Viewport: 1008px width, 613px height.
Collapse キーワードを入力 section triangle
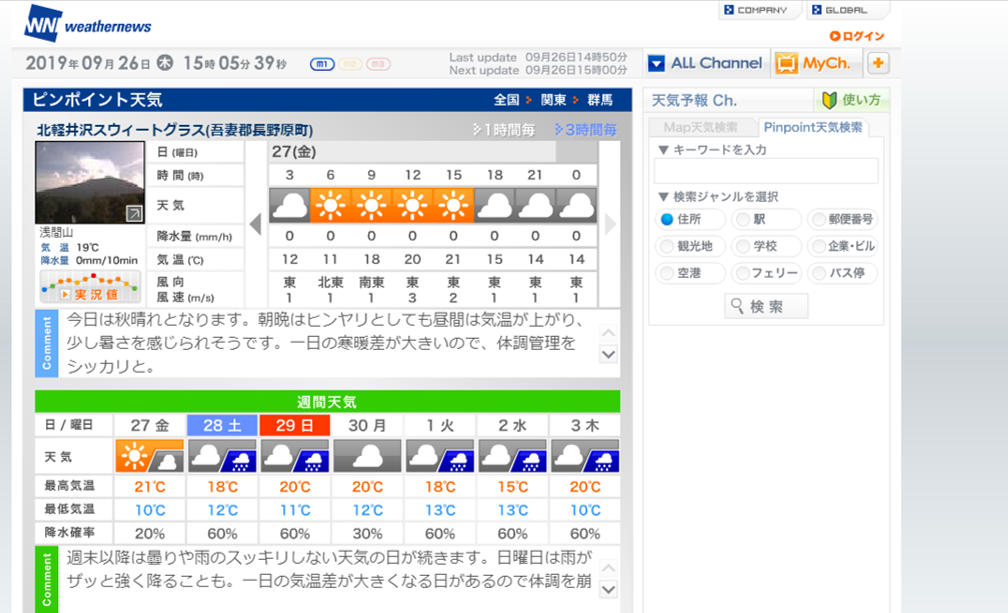tap(664, 150)
